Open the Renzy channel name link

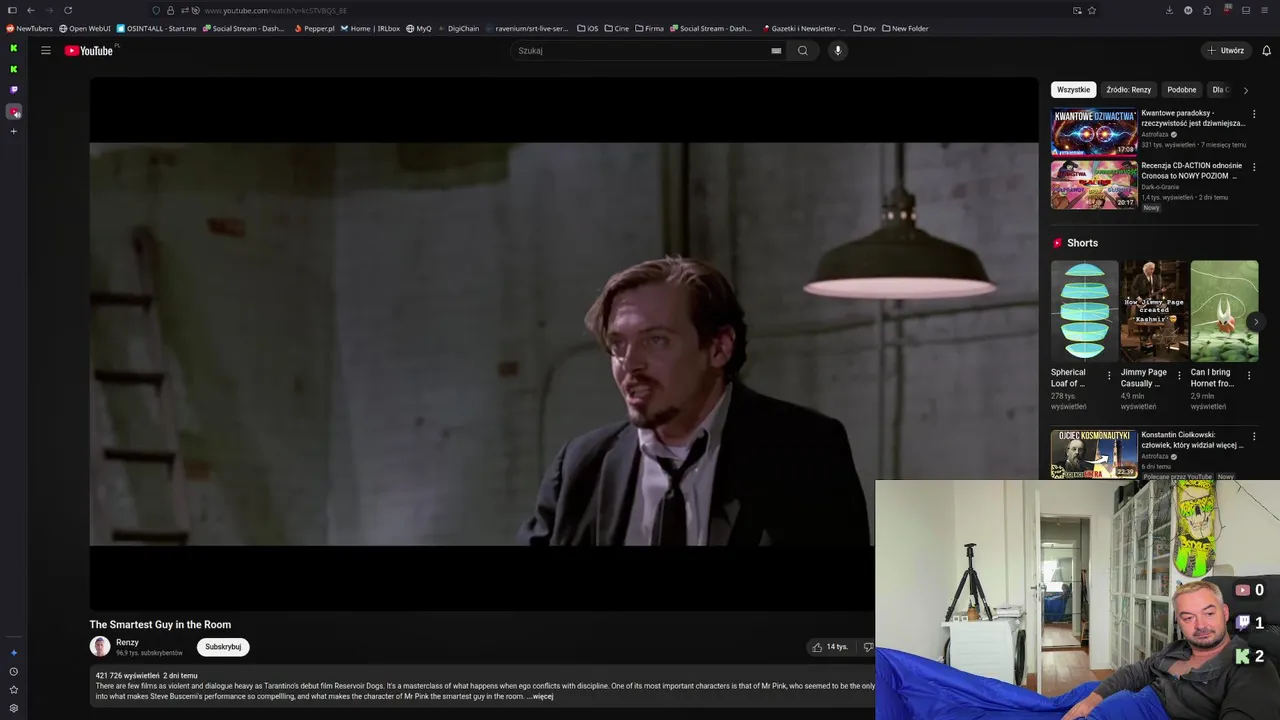pos(127,643)
